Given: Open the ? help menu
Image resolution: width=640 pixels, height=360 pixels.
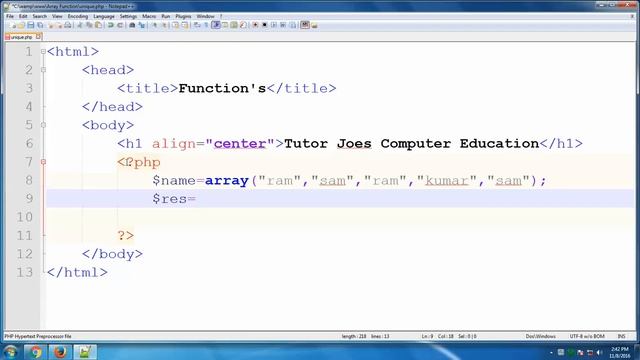Looking at the screenshot, I should (x=221, y=16).
